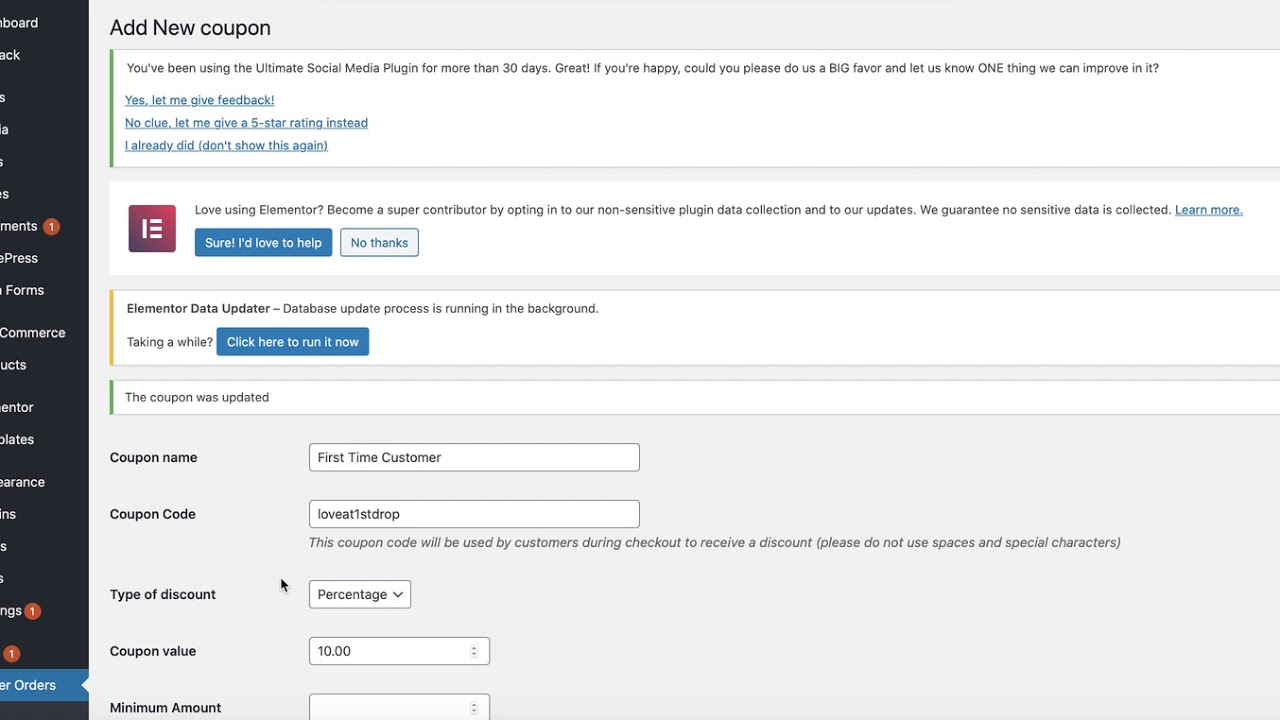Click the 'Yes, let me give feedback!' link
This screenshot has width=1280, height=720.
(x=200, y=100)
